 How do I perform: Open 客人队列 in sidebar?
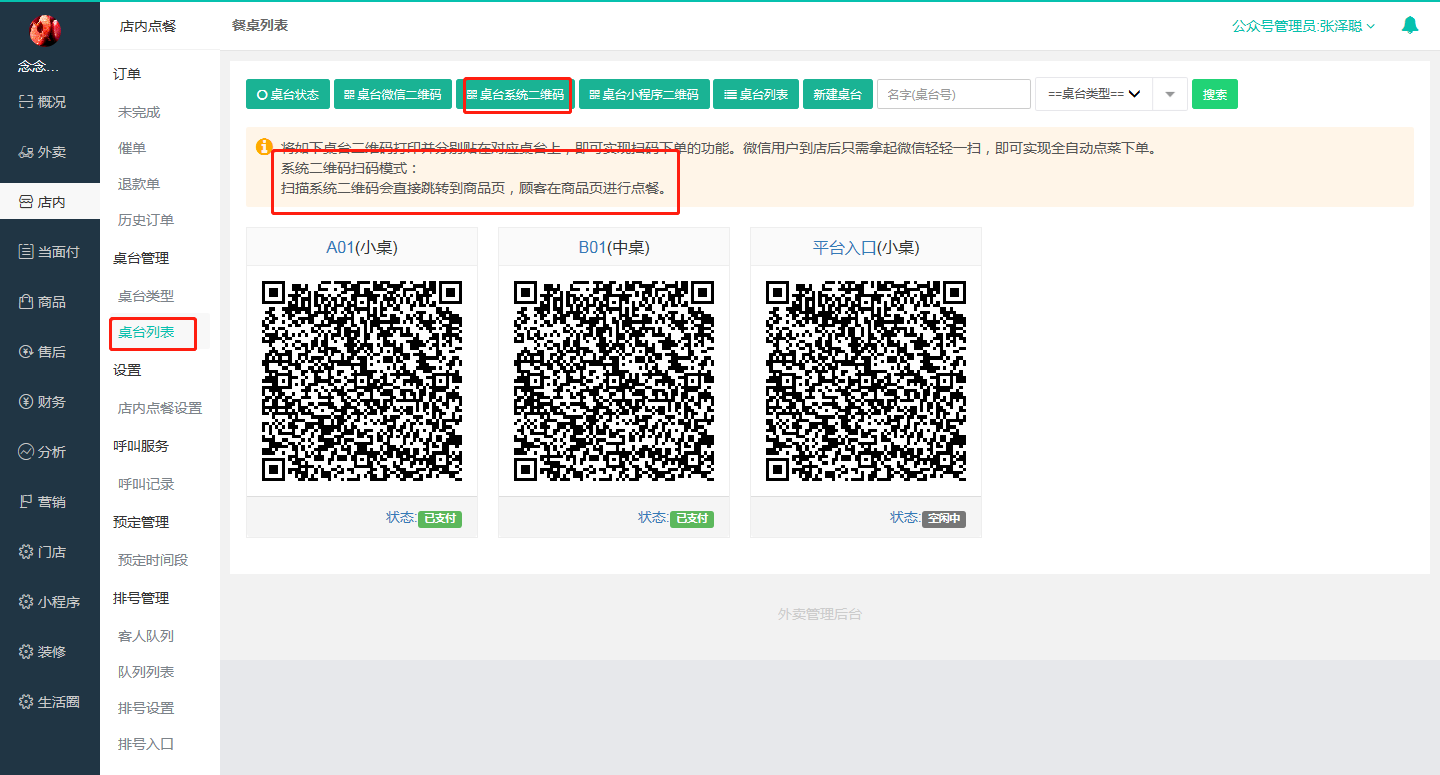[146, 636]
